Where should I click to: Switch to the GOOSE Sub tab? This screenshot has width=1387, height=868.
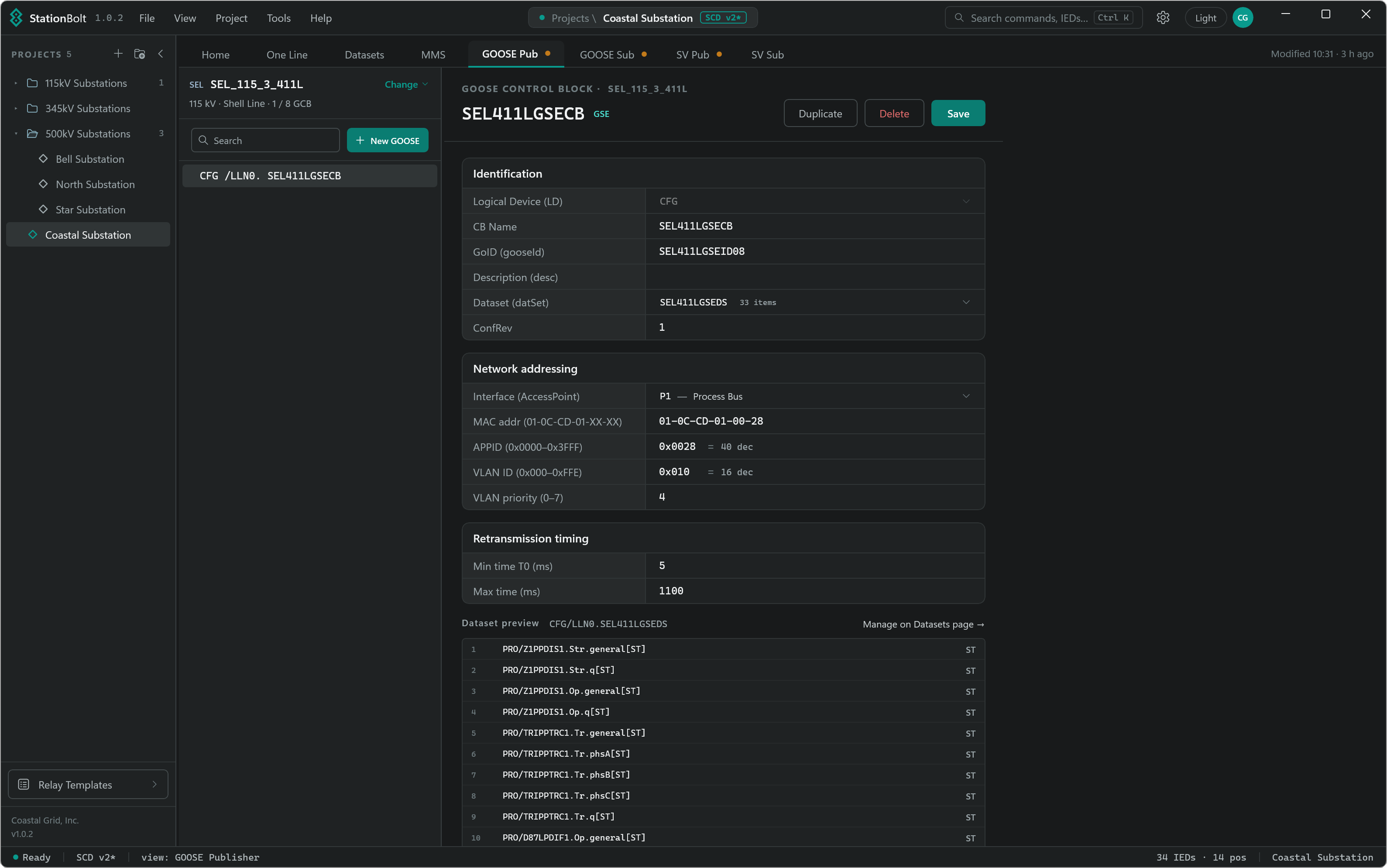[x=613, y=55]
